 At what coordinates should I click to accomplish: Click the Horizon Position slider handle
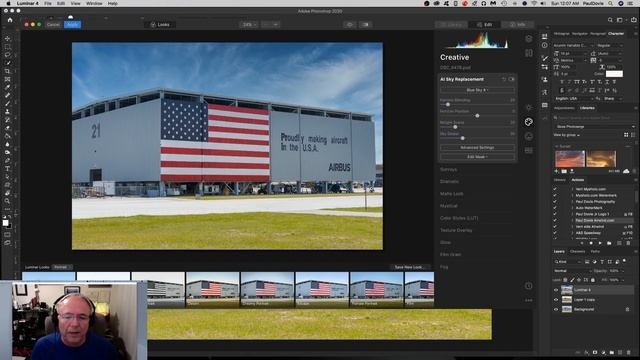(477, 116)
